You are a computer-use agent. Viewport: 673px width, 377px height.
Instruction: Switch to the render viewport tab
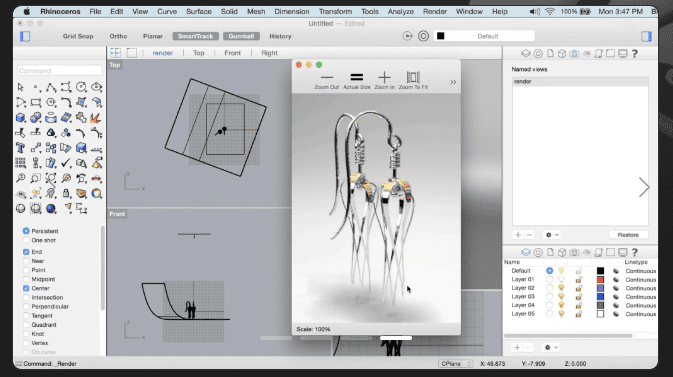(162, 53)
